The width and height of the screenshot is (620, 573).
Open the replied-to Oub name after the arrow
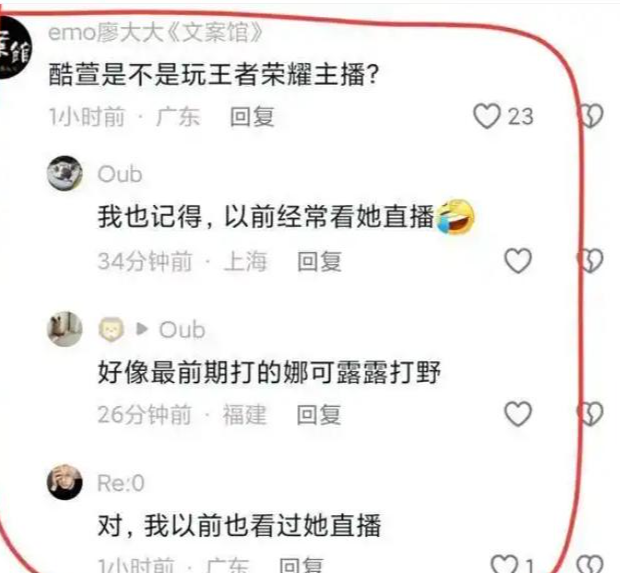(x=182, y=329)
